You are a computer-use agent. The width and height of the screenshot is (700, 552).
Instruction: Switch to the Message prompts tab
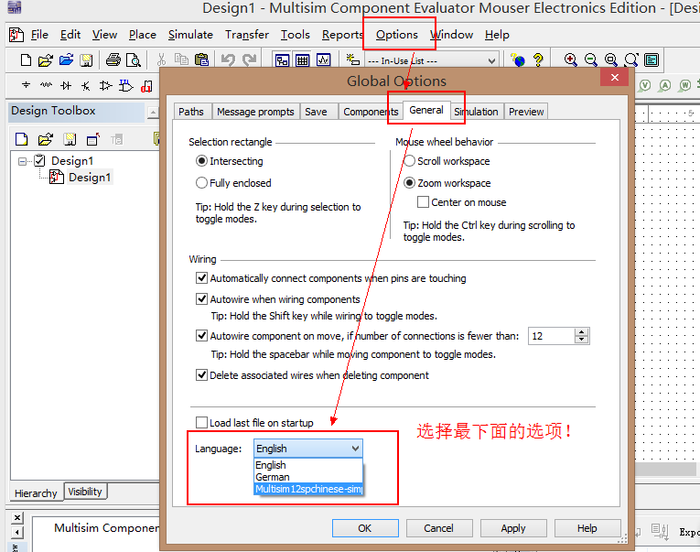click(255, 112)
